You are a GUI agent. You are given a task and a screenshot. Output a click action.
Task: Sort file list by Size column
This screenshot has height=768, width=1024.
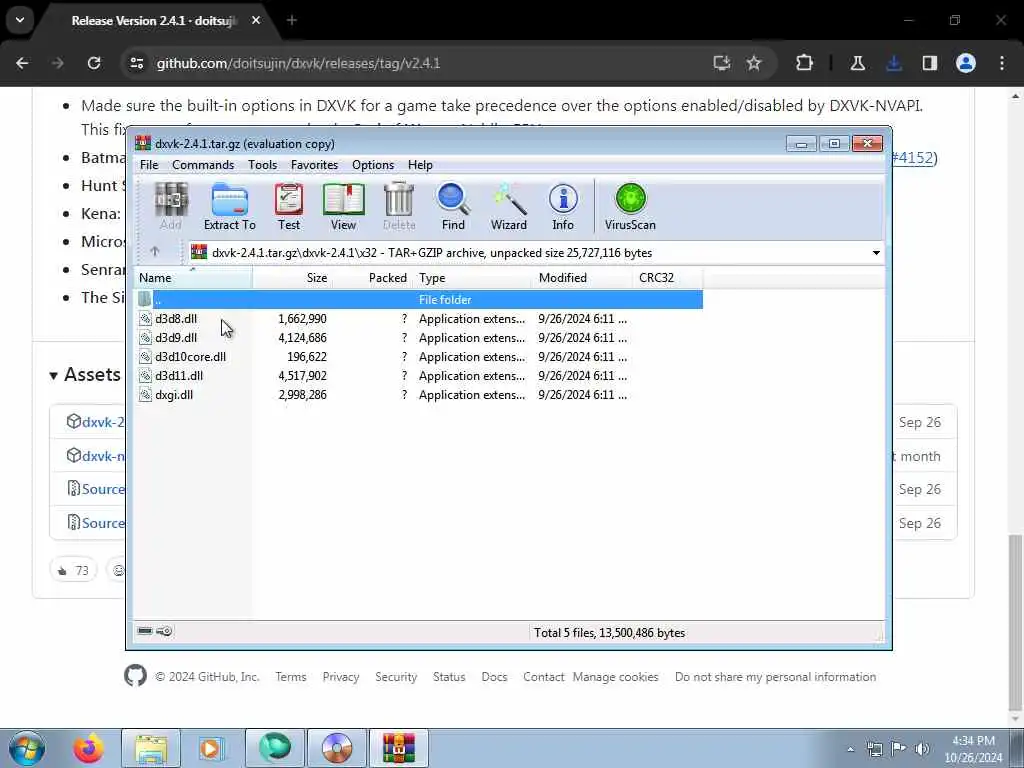coord(292,278)
